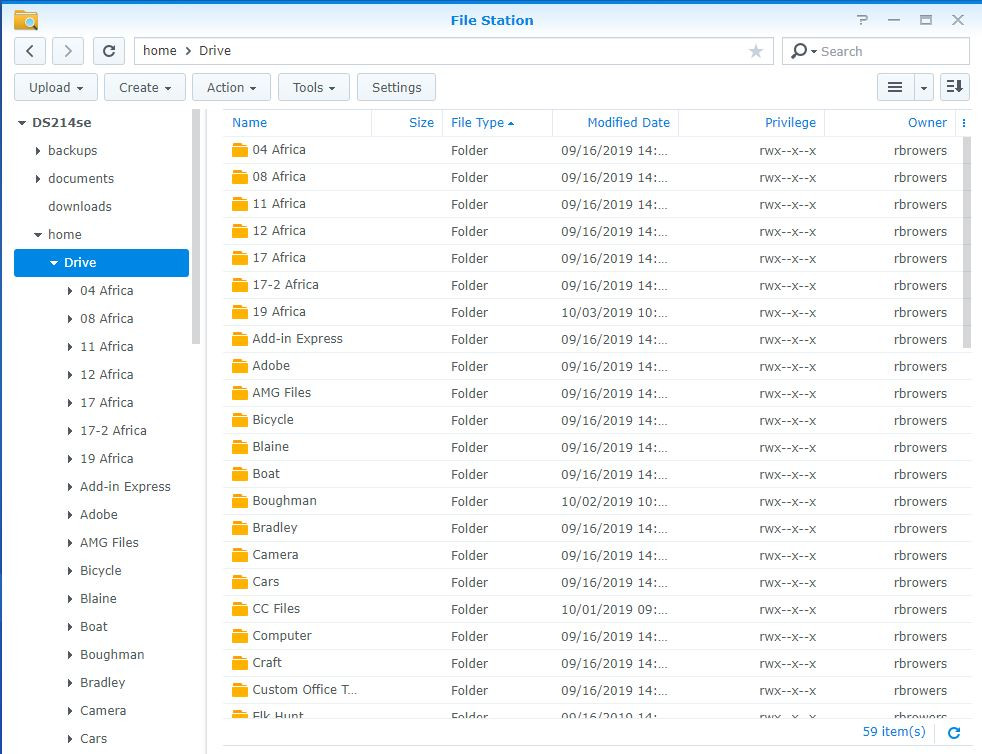Viewport: 982px width, 754px height.
Task: Open the Create menu
Action: pos(144,87)
